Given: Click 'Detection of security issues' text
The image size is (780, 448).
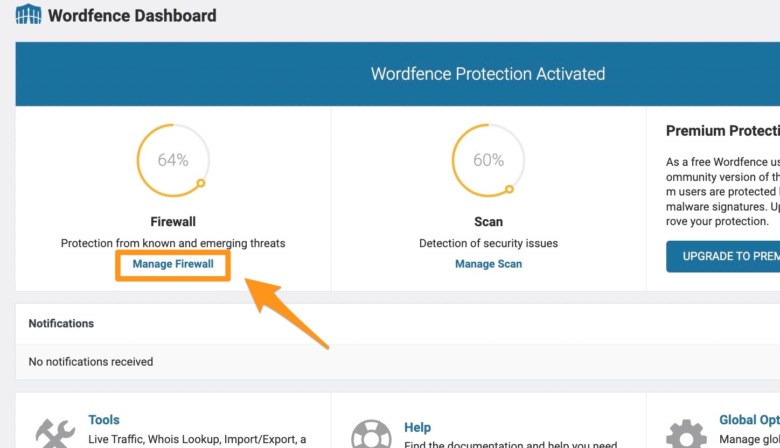Looking at the screenshot, I should pos(488,243).
